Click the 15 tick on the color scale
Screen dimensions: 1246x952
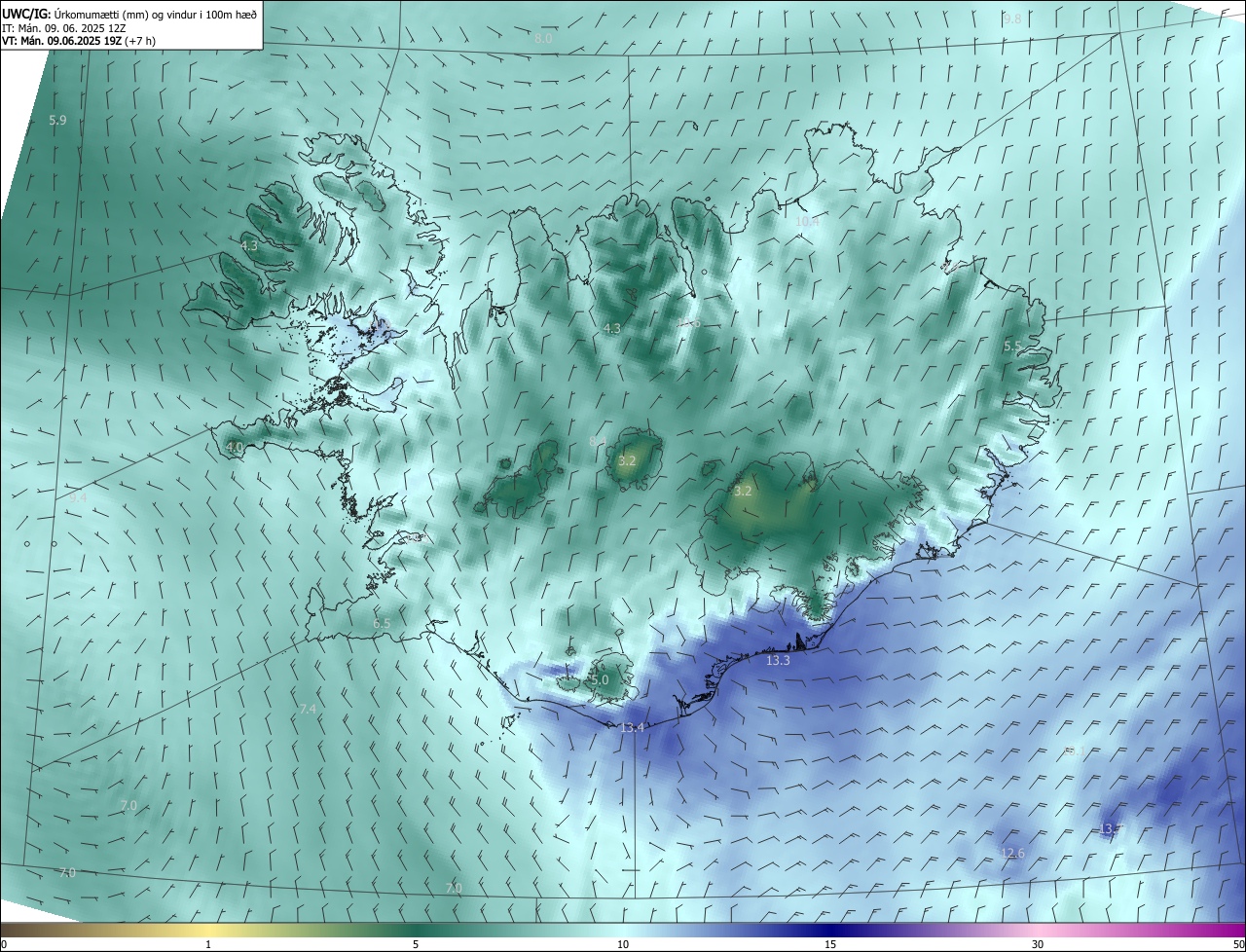point(830,944)
